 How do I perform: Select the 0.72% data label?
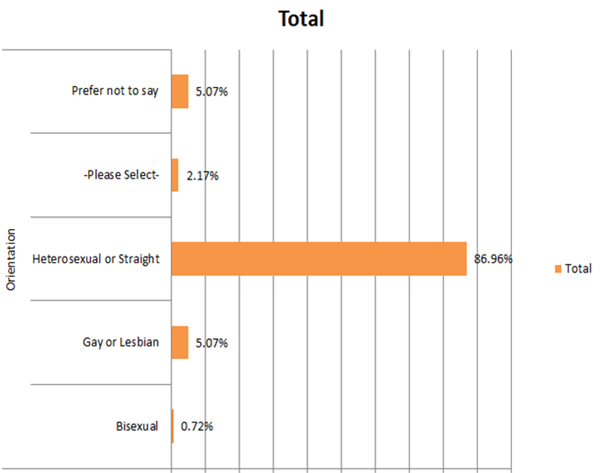click(197, 427)
